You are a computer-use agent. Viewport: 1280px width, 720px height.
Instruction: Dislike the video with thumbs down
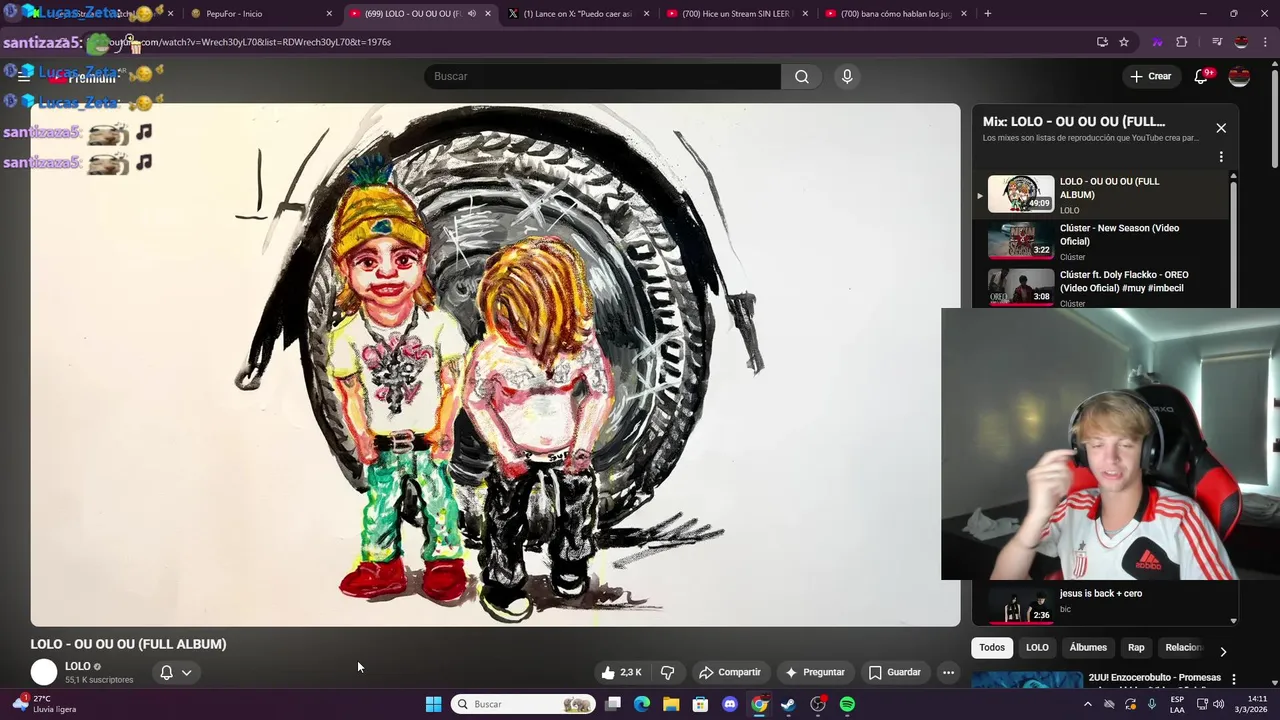pyautogui.click(x=667, y=673)
